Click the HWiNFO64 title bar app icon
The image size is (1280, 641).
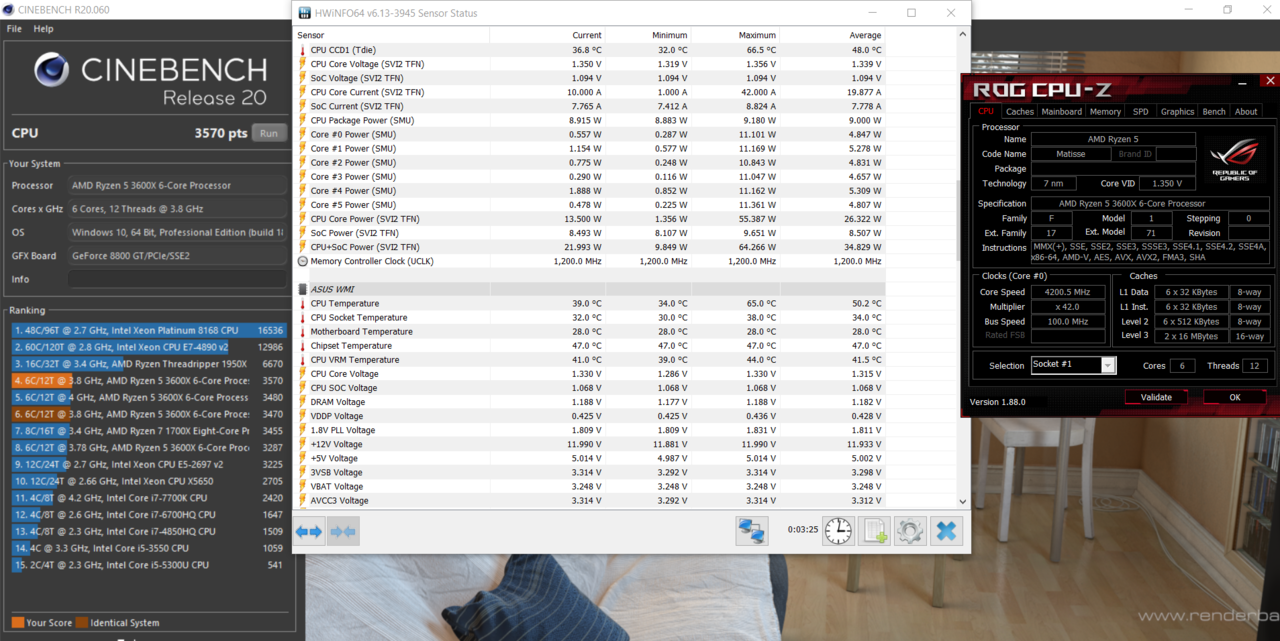click(x=305, y=13)
